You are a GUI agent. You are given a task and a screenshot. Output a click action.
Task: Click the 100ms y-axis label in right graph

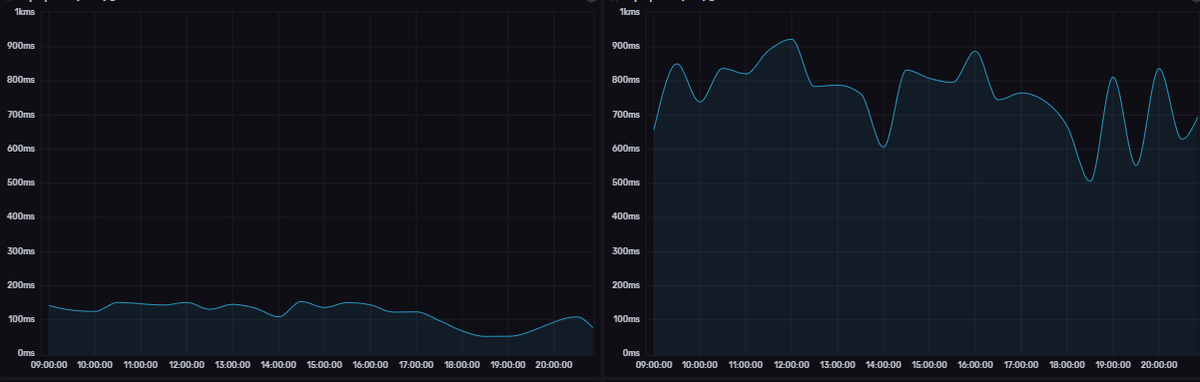click(x=625, y=319)
